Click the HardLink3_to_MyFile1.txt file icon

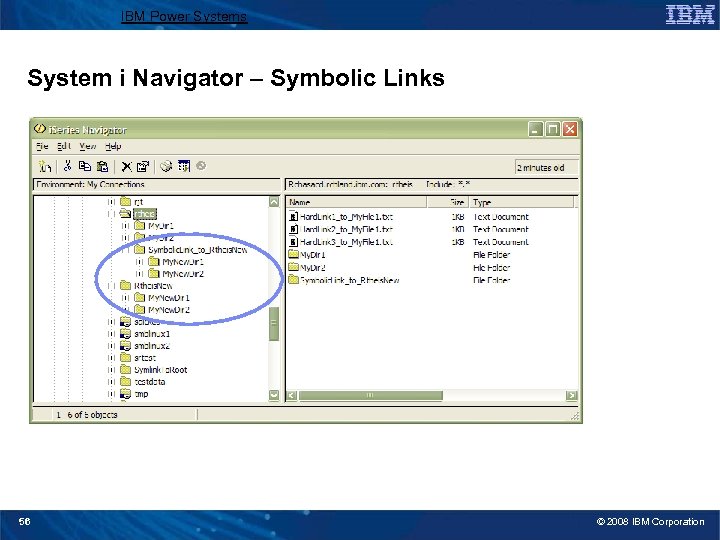pyautogui.click(x=293, y=242)
